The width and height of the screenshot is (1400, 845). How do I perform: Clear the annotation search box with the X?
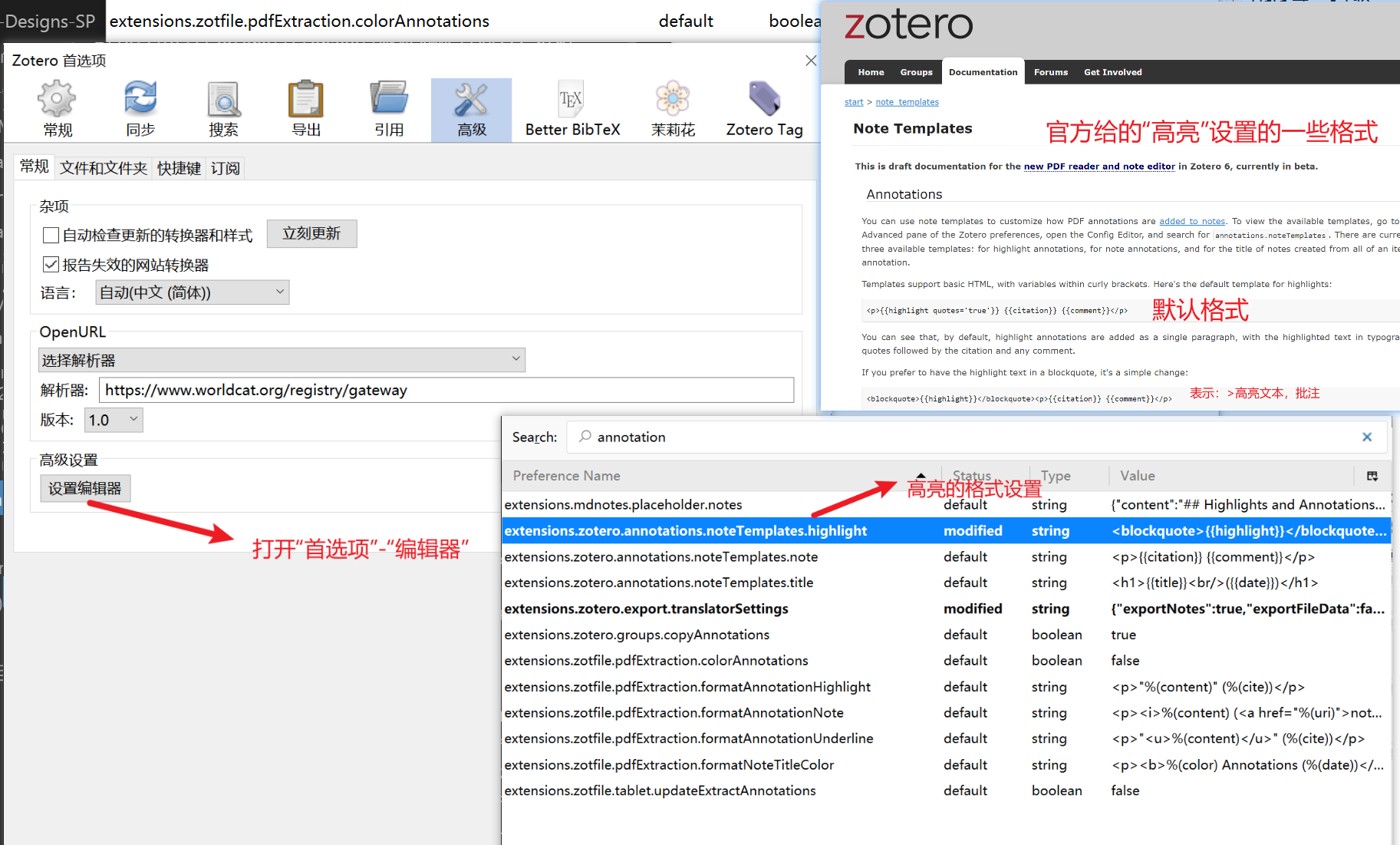tap(1367, 437)
